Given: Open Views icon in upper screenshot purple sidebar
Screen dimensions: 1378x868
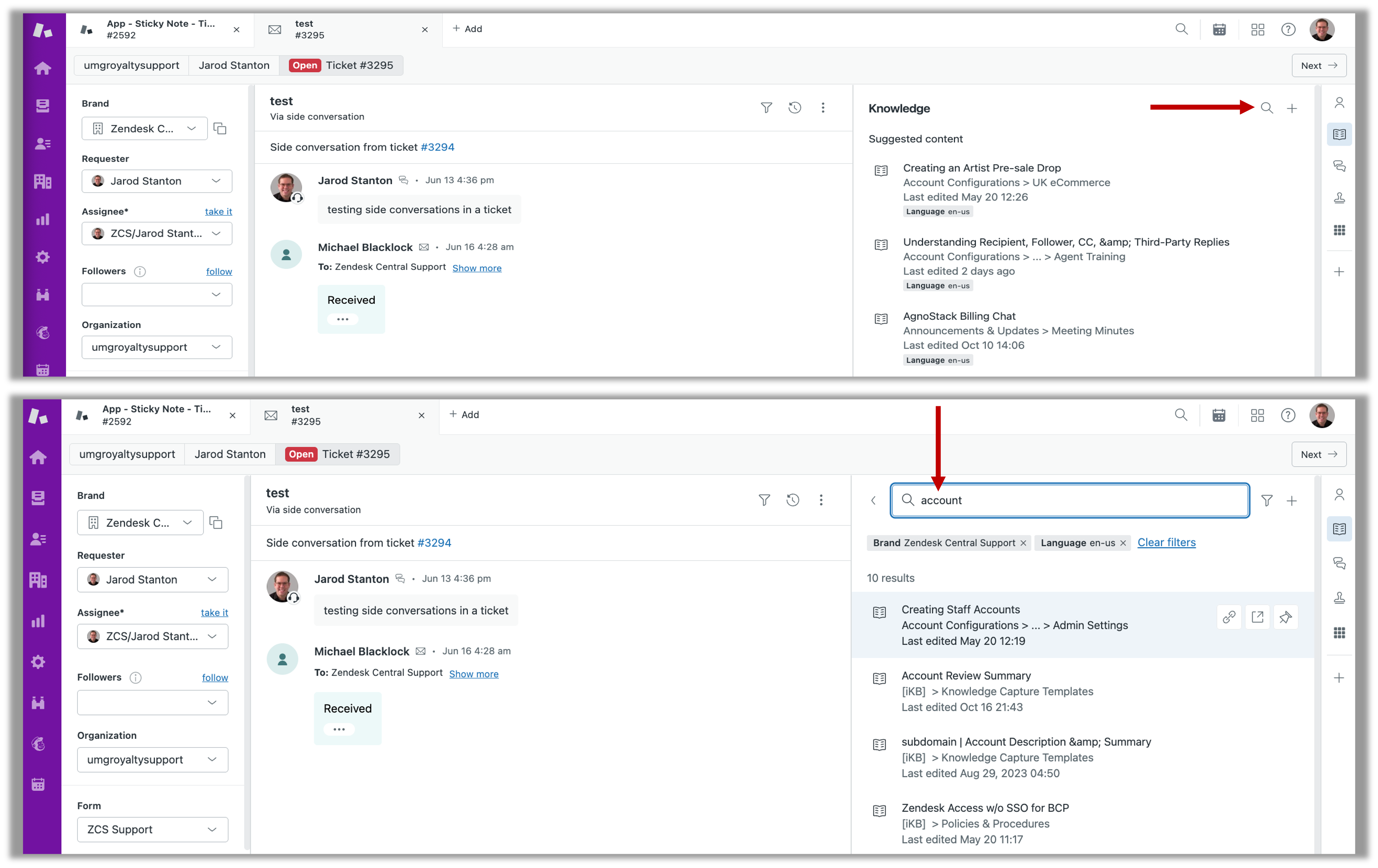Looking at the screenshot, I should [43, 106].
